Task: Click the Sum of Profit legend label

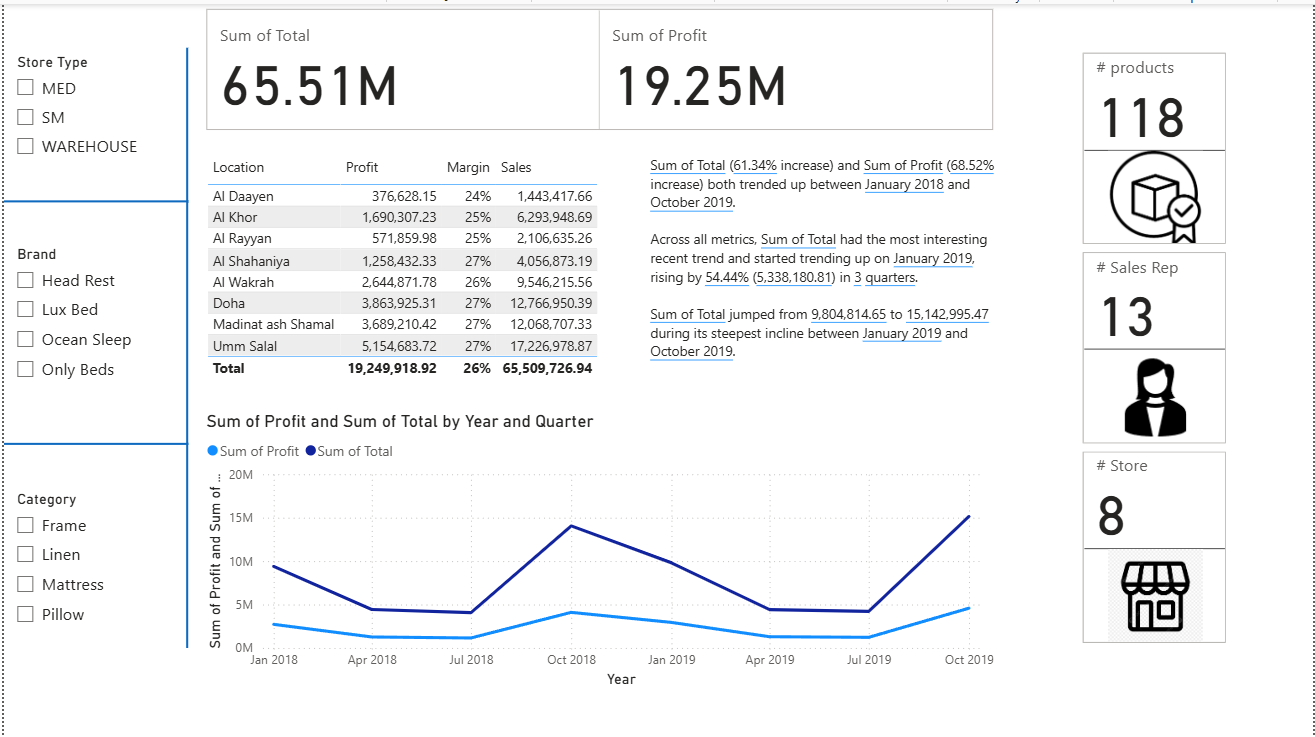Action: [x=259, y=451]
